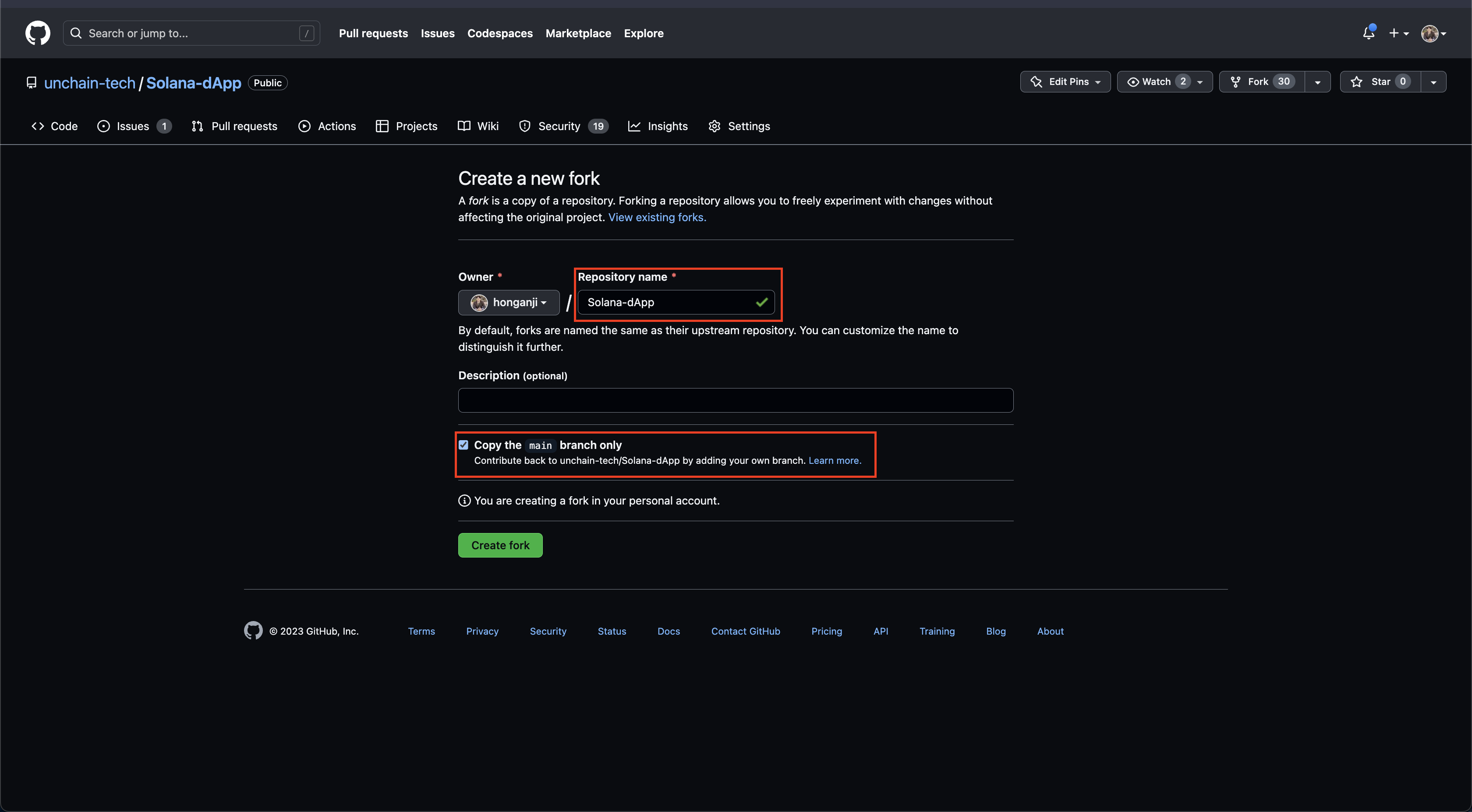
Task: Toggle Copy the main branch only checkbox
Action: 464,445
